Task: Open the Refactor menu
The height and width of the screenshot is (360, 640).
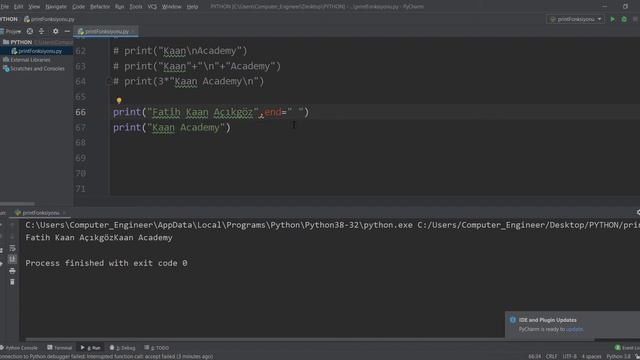Action: coord(100,7)
